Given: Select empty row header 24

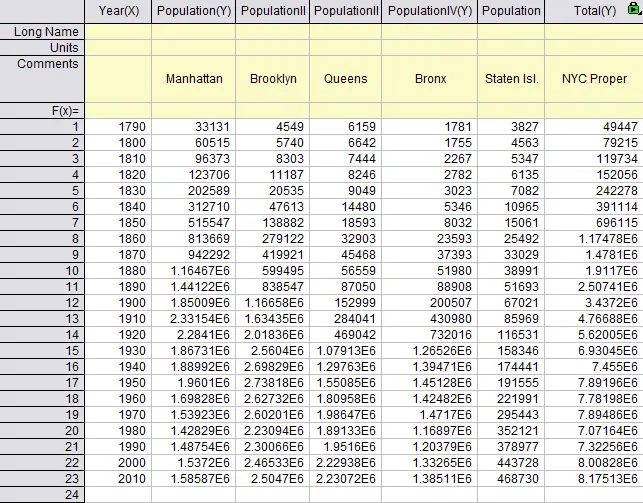Looking at the screenshot, I should point(42,494).
